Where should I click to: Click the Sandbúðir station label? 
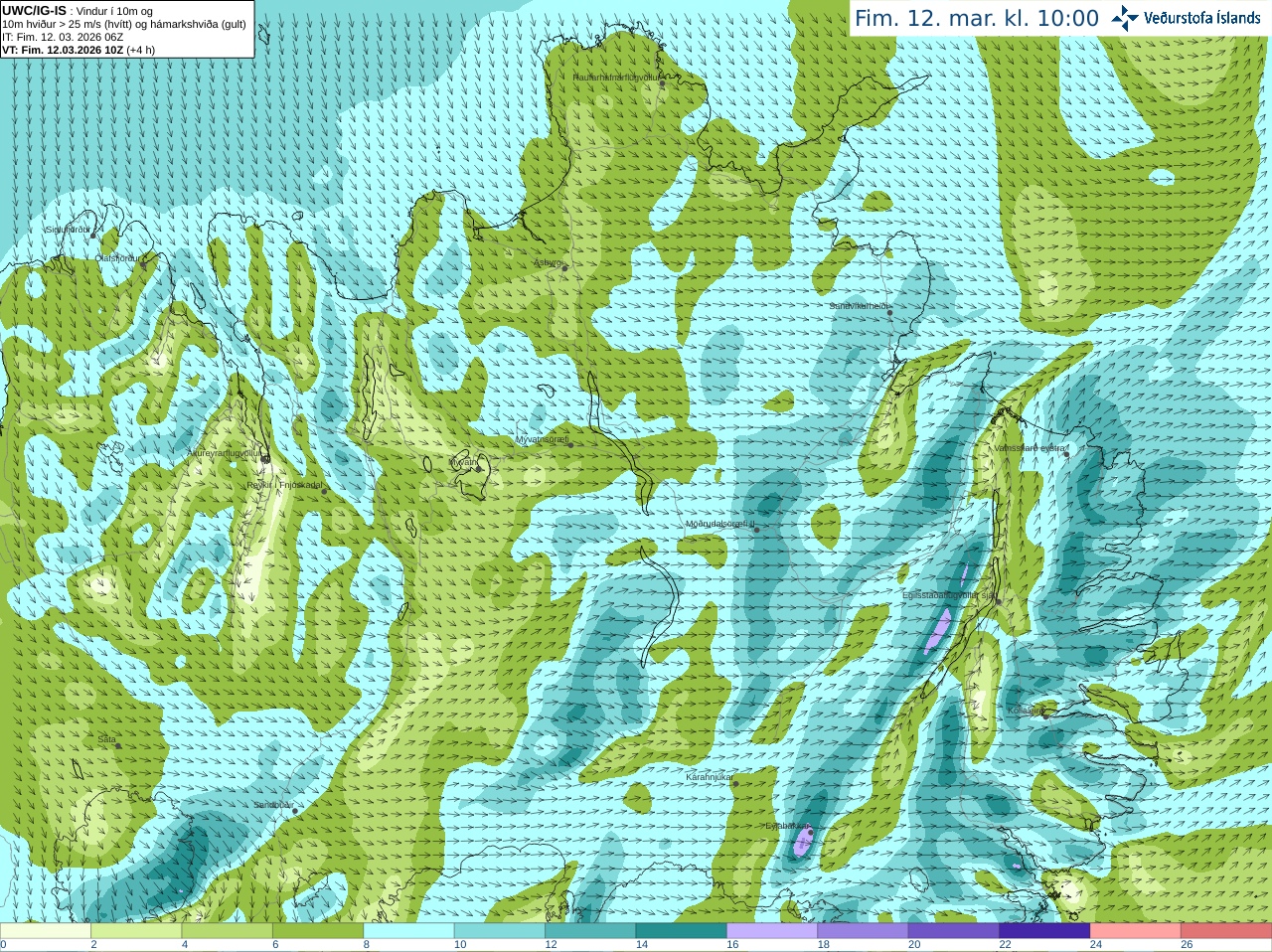(x=272, y=805)
